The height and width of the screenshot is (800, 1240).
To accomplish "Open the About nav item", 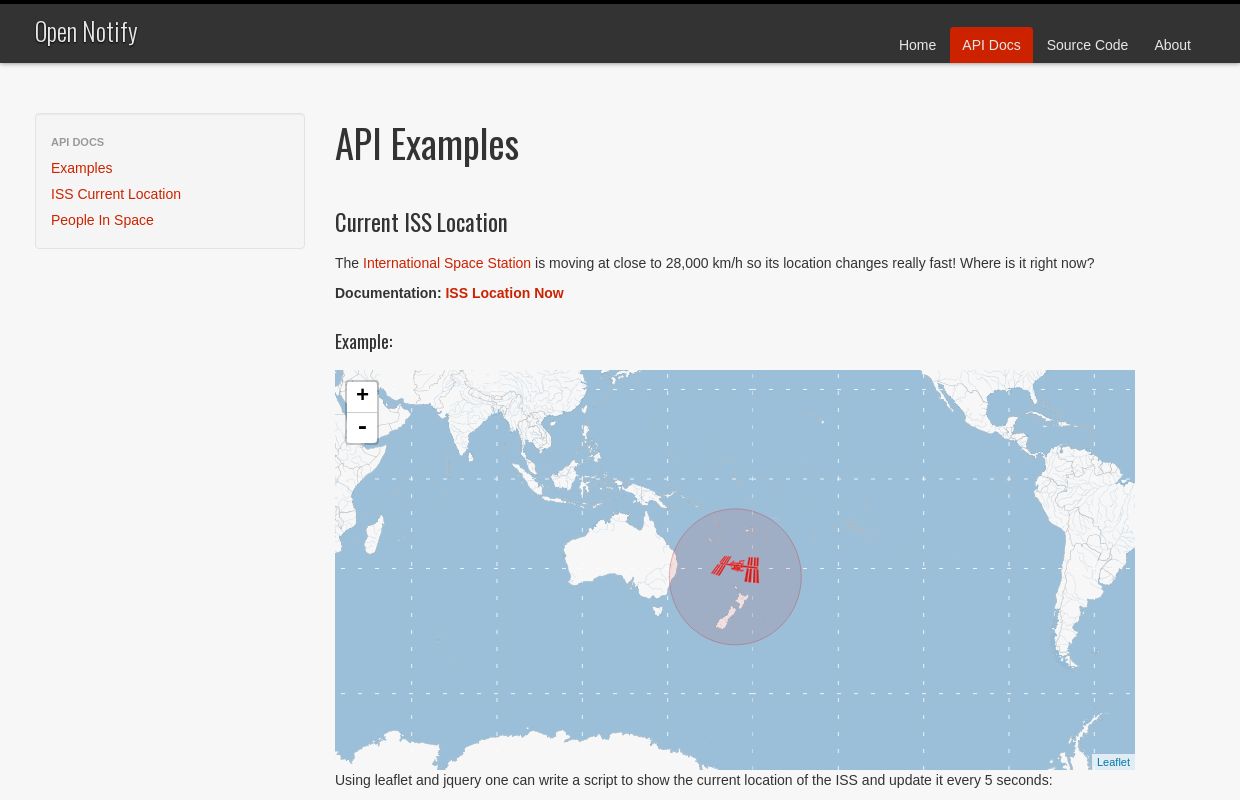I will pyautogui.click(x=1172, y=45).
